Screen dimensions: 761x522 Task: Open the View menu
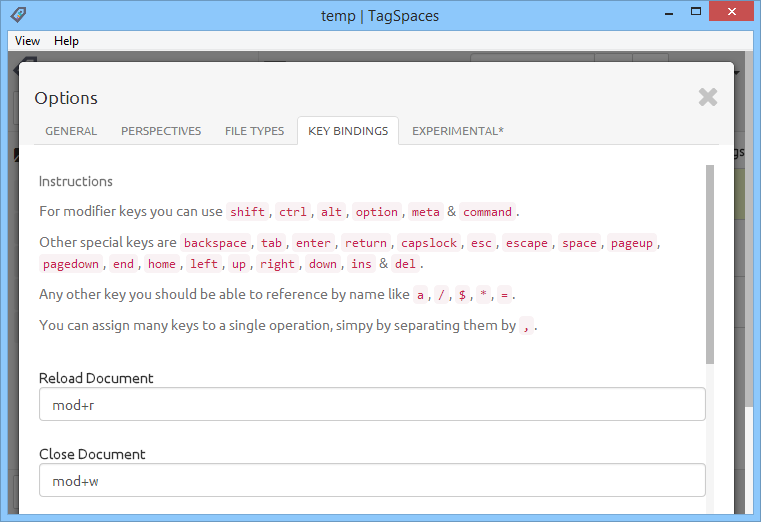pyautogui.click(x=27, y=41)
